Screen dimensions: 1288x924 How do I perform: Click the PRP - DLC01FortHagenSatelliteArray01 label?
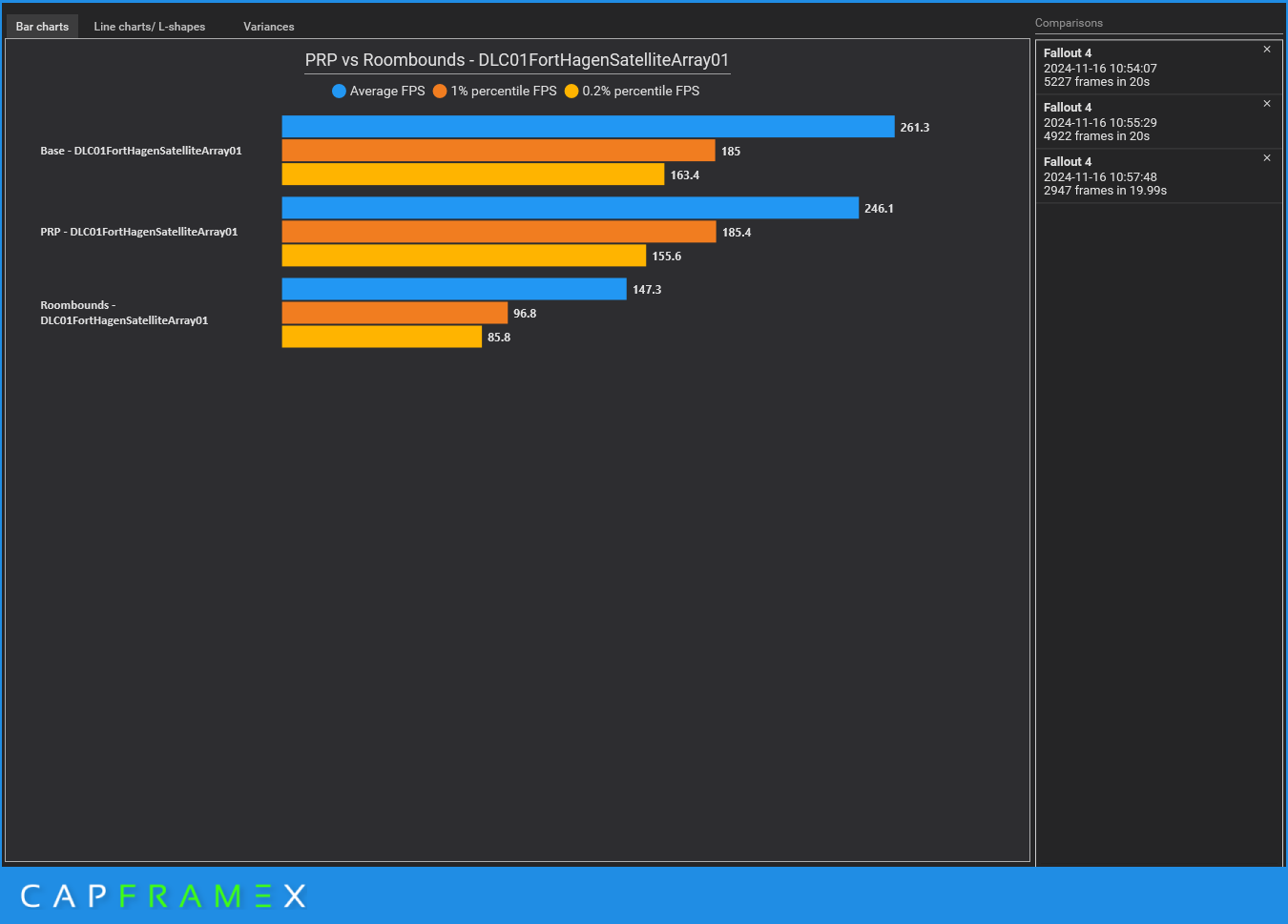click(139, 232)
